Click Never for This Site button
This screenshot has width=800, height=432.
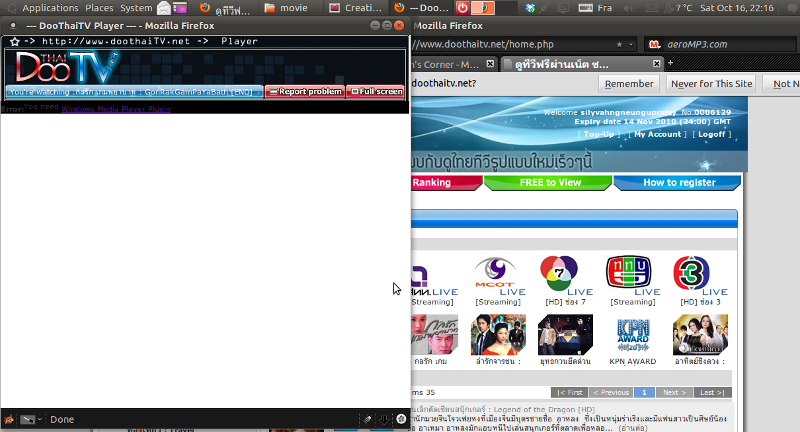pyautogui.click(x=711, y=84)
